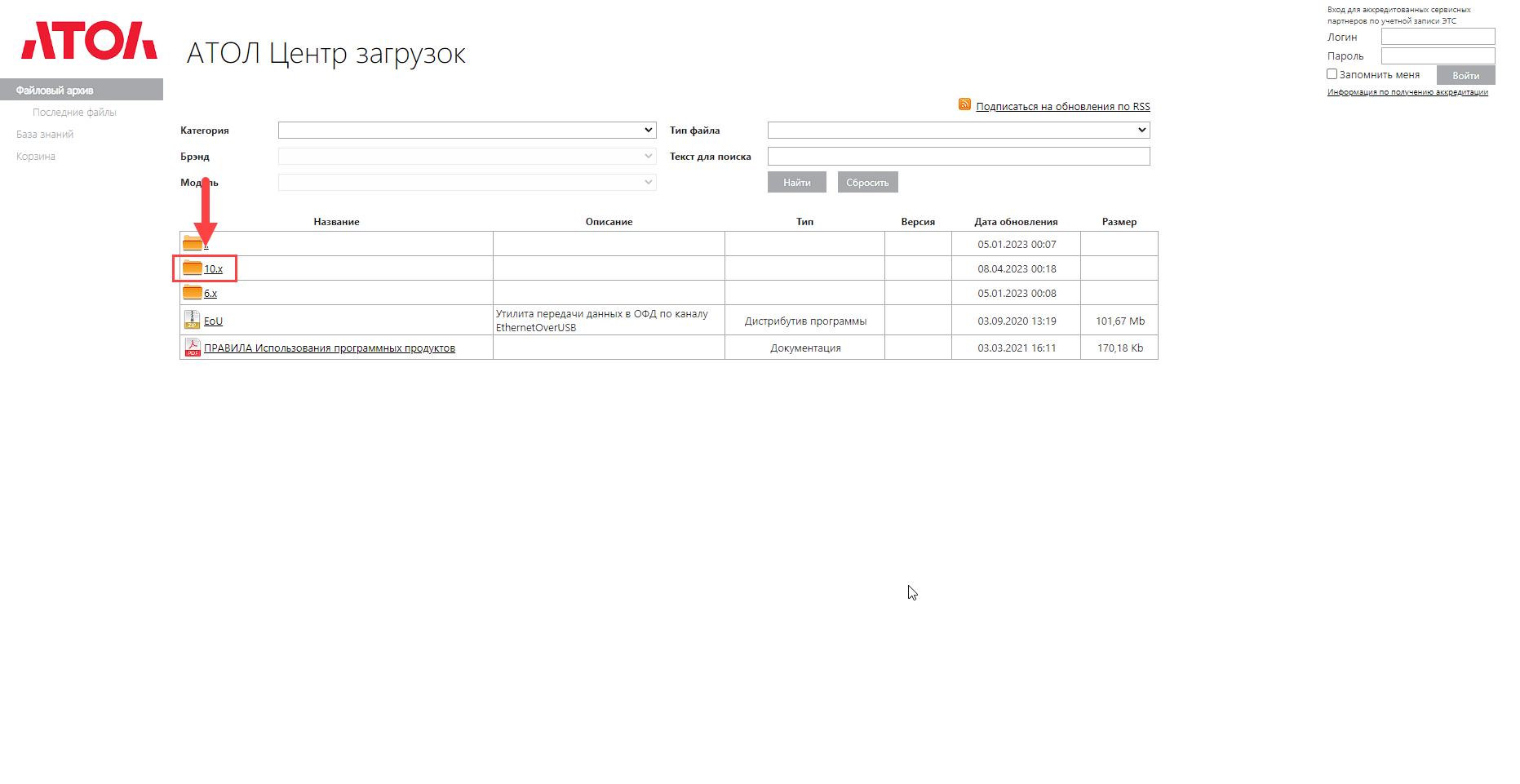Open База знаний in the sidebar
Screen dimensions: 1520x784
point(45,135)
